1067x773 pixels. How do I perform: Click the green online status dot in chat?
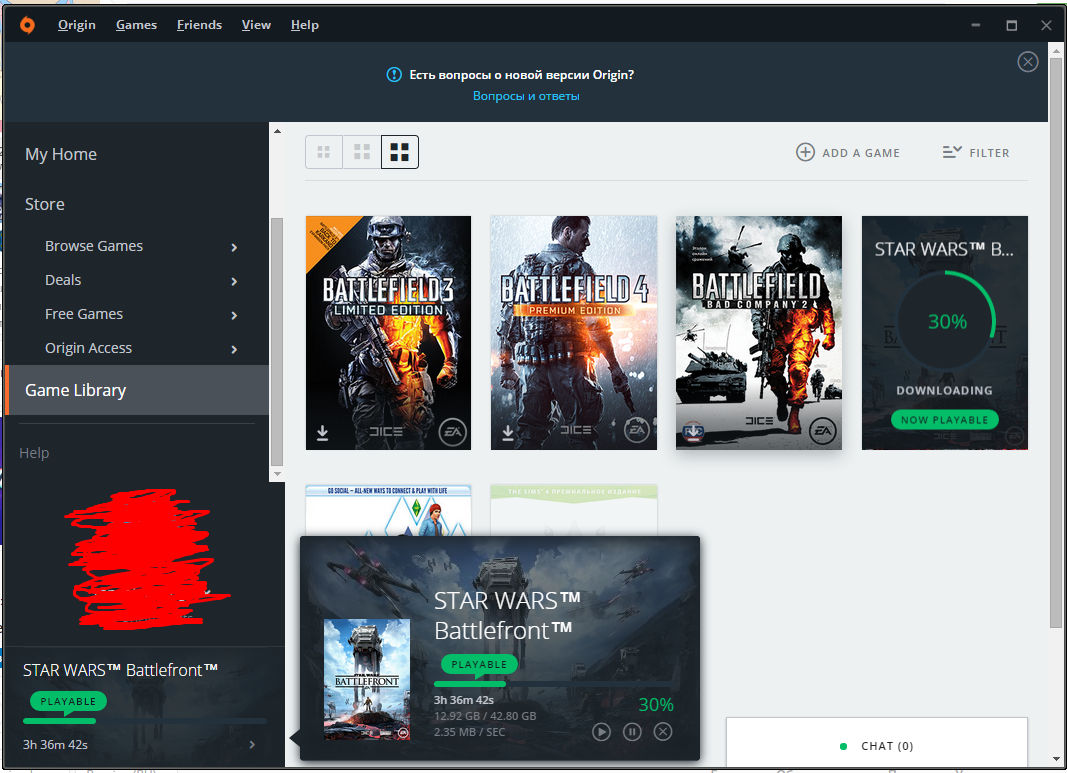(x=844, y=746)
